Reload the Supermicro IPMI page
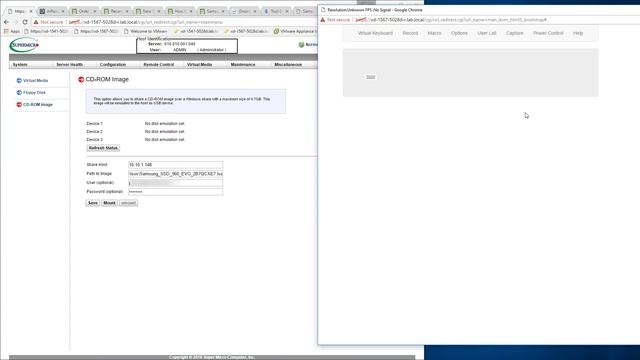 [24, 22]
